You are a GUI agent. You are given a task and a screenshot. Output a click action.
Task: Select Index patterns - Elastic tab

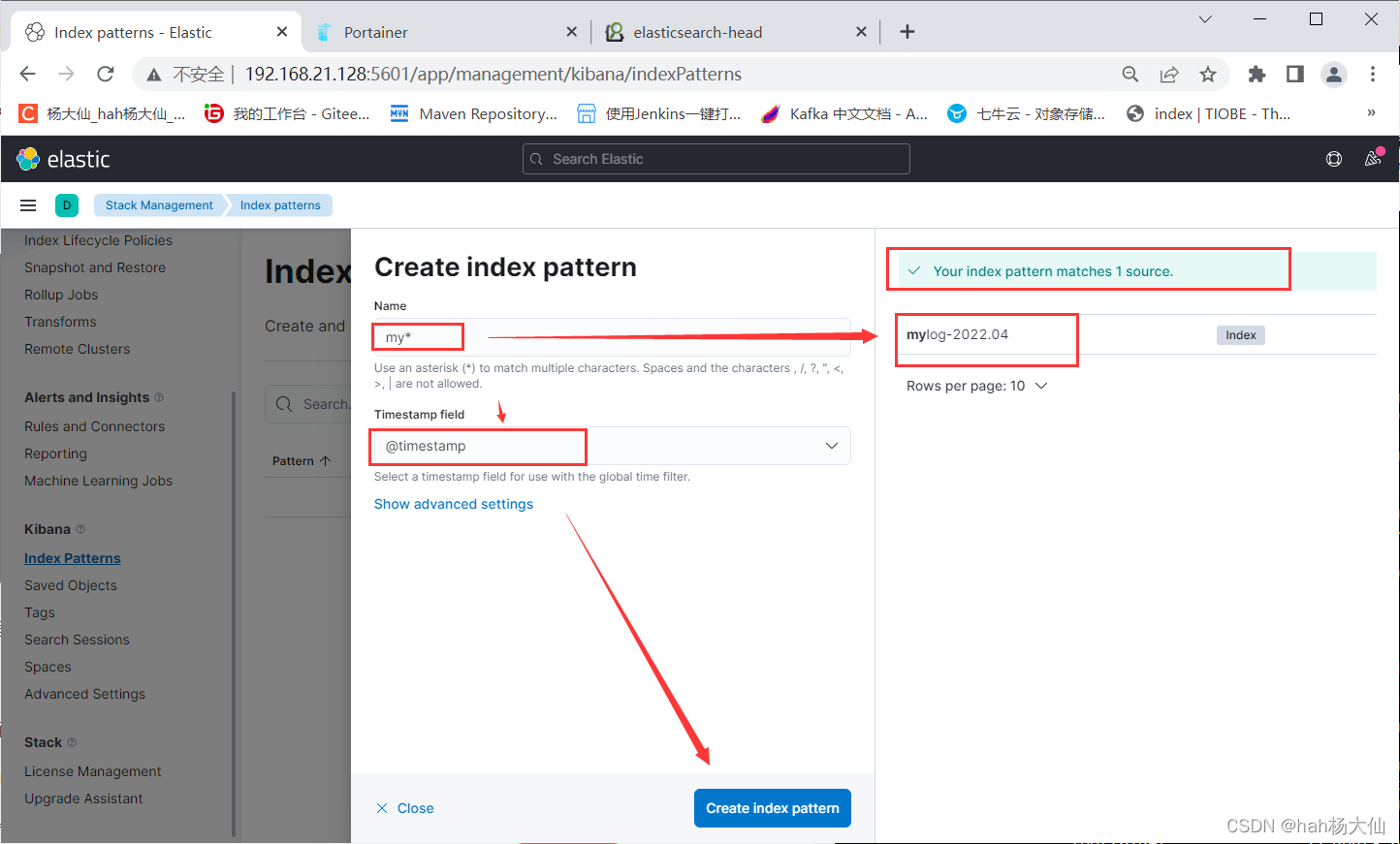[156, 32]
